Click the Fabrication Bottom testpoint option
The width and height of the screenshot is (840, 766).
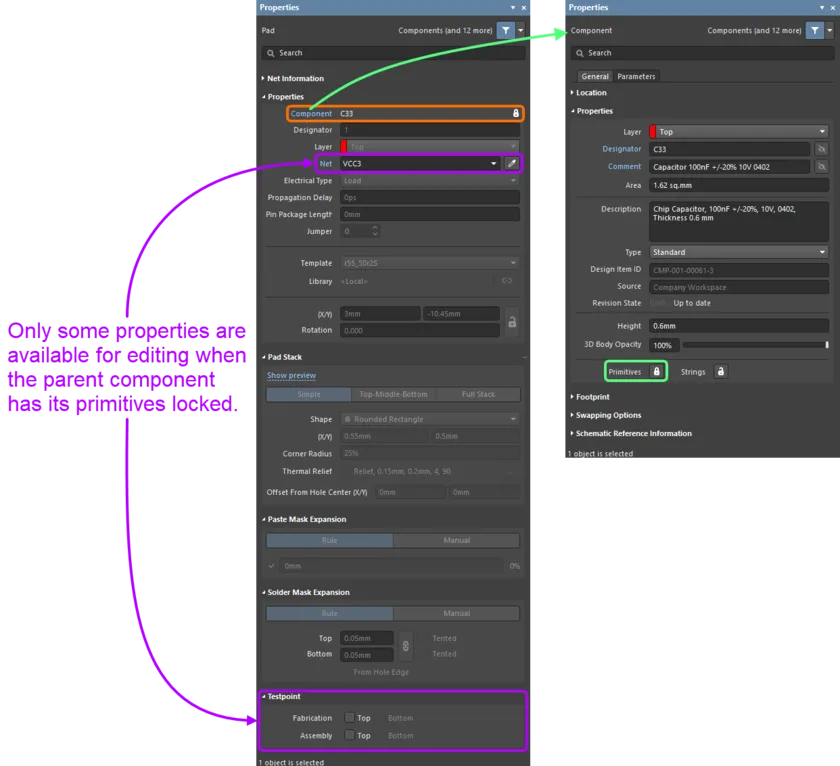(401, 718)
